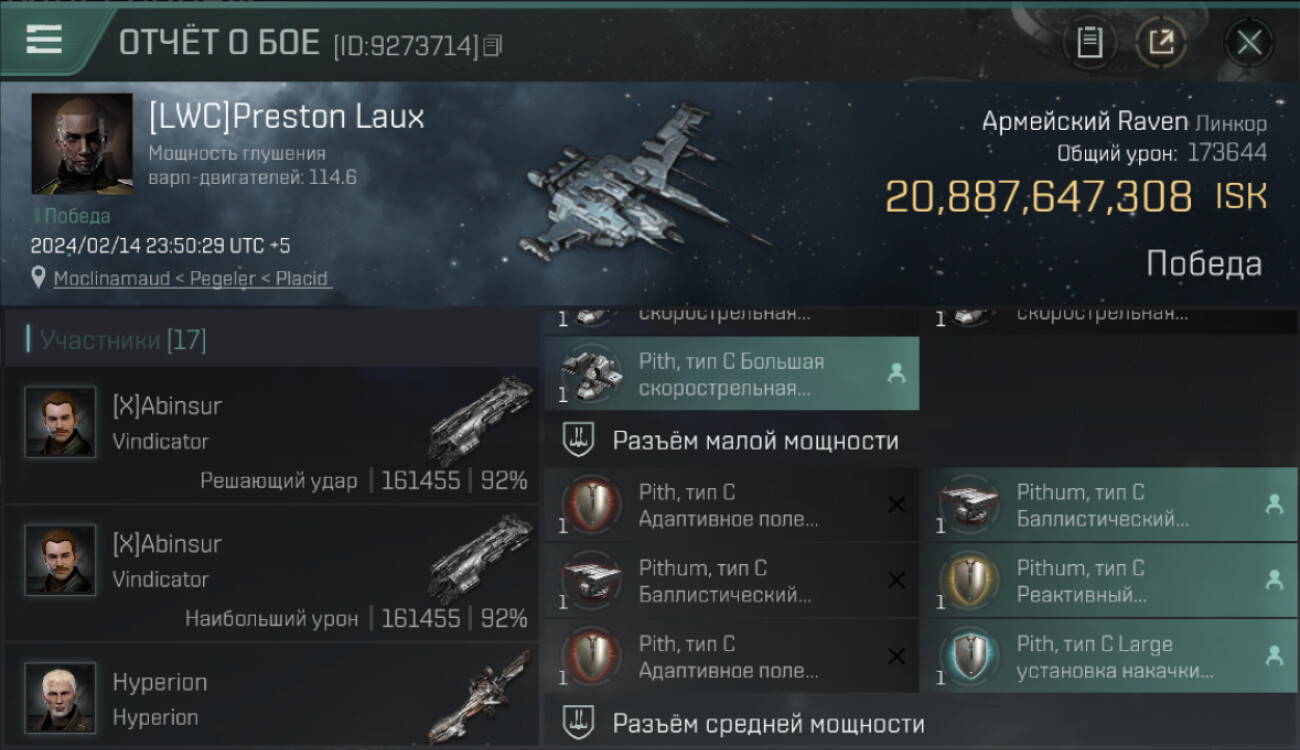
Task: Select the Pithum тип C Баллистический dropped item
Action: [x=1109, y=505]
